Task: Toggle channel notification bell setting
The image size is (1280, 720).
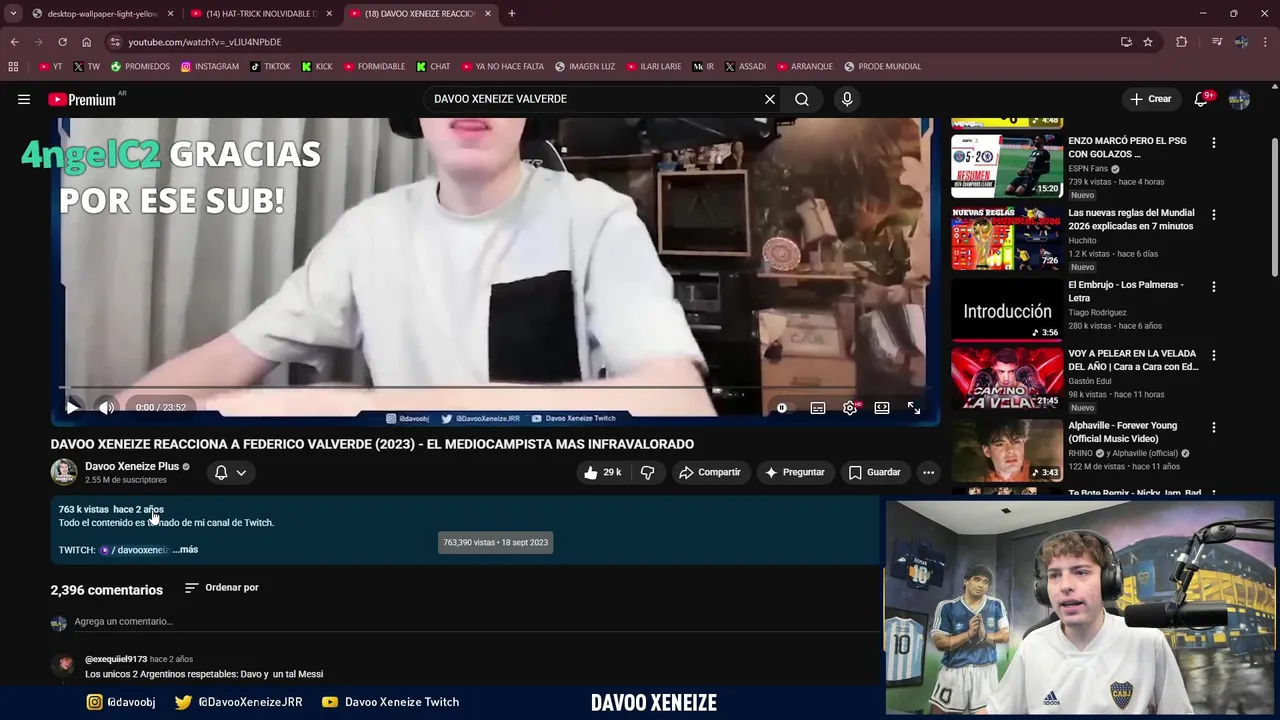Action: tap(221, 472)
